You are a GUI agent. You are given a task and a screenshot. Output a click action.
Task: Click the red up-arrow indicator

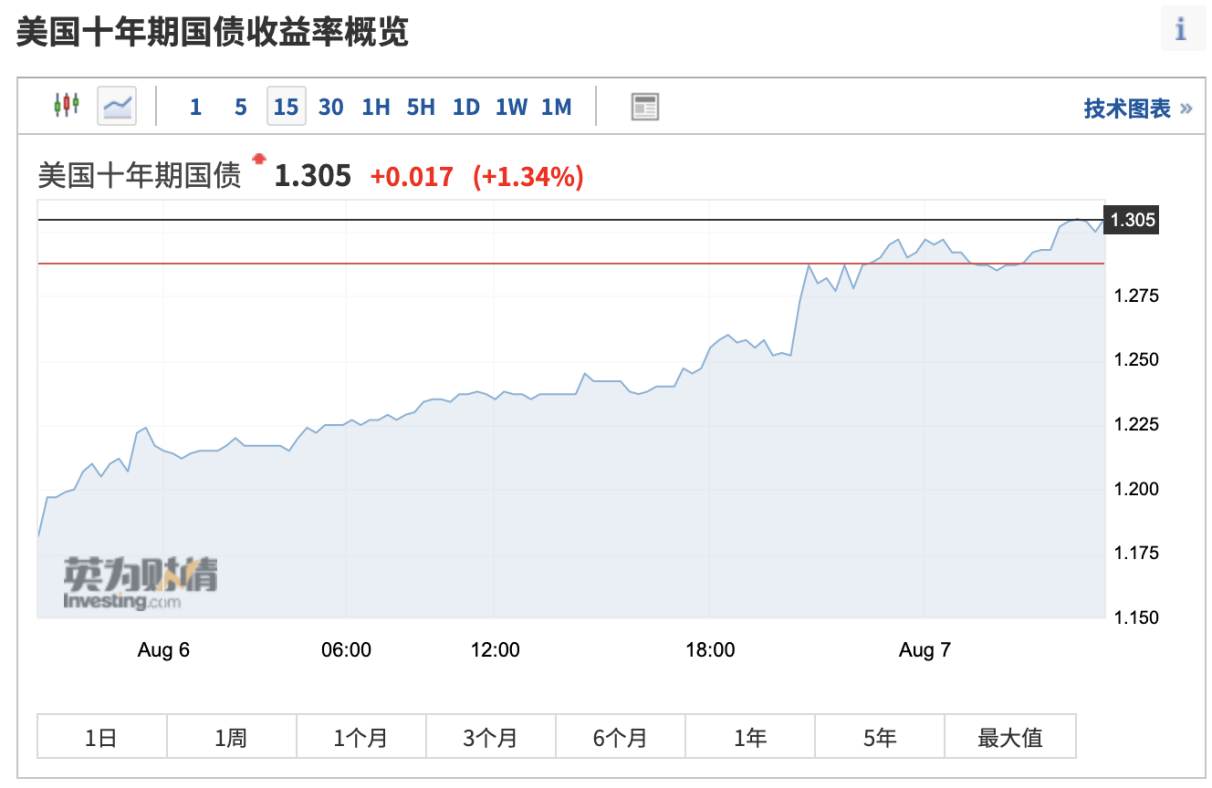pyautogui.click(x=260, y=158)
